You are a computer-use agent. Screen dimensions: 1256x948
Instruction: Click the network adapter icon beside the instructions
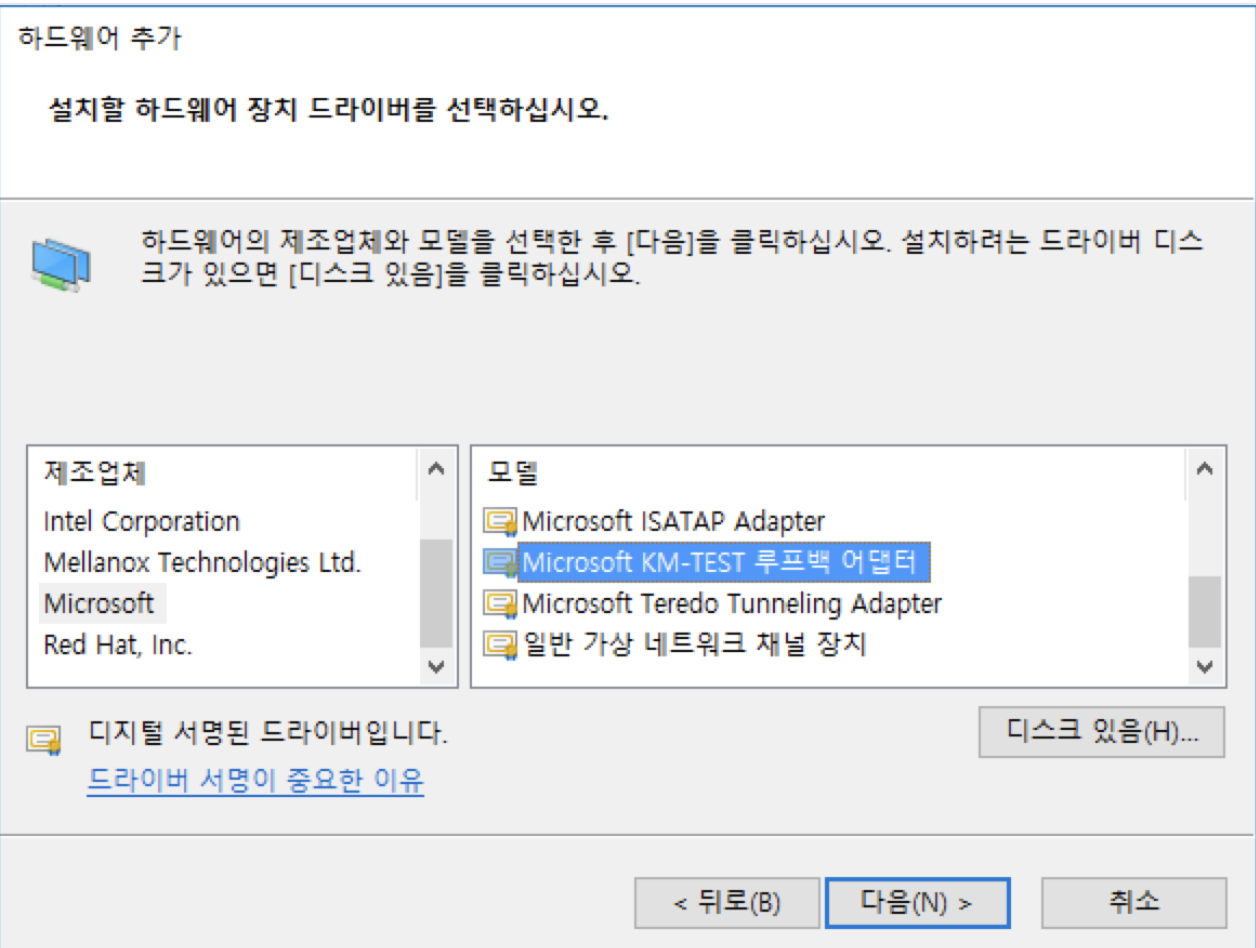[61, 265]
